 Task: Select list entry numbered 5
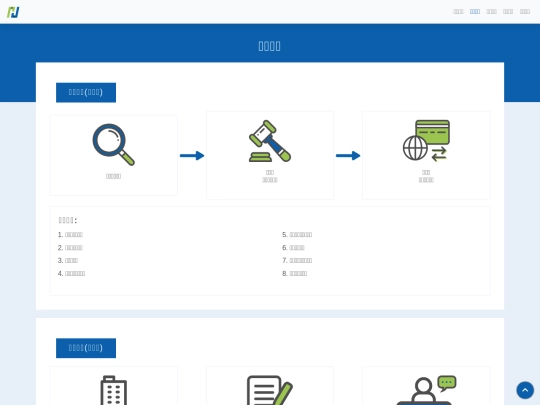click(x=297, y=235)
